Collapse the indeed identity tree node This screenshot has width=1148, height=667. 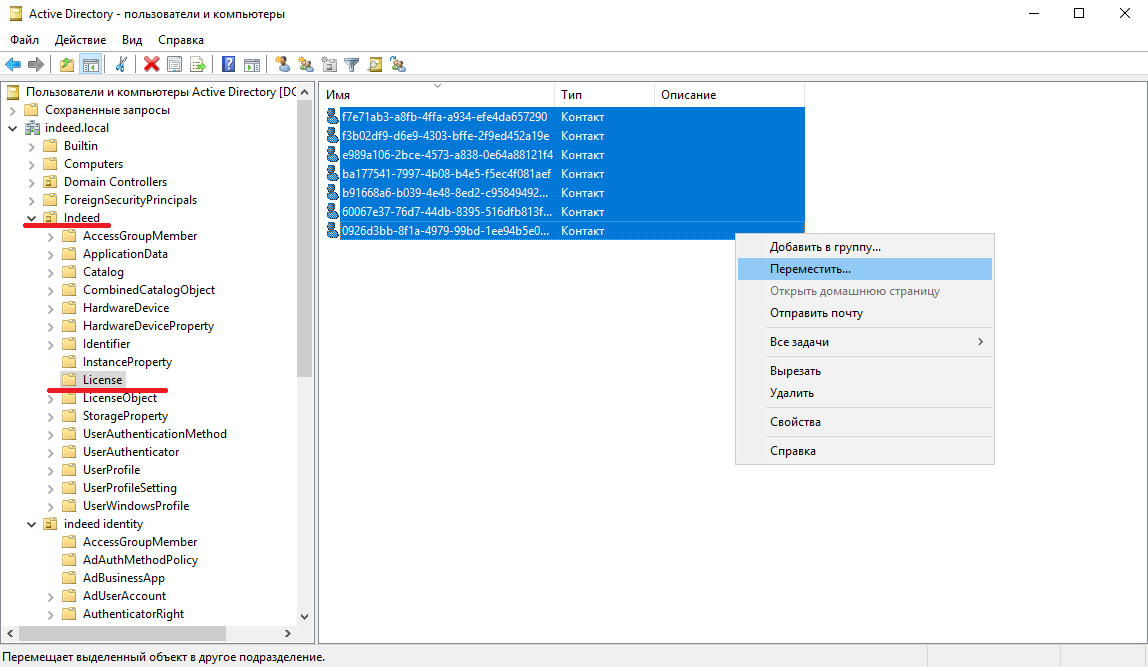[31, 524]
